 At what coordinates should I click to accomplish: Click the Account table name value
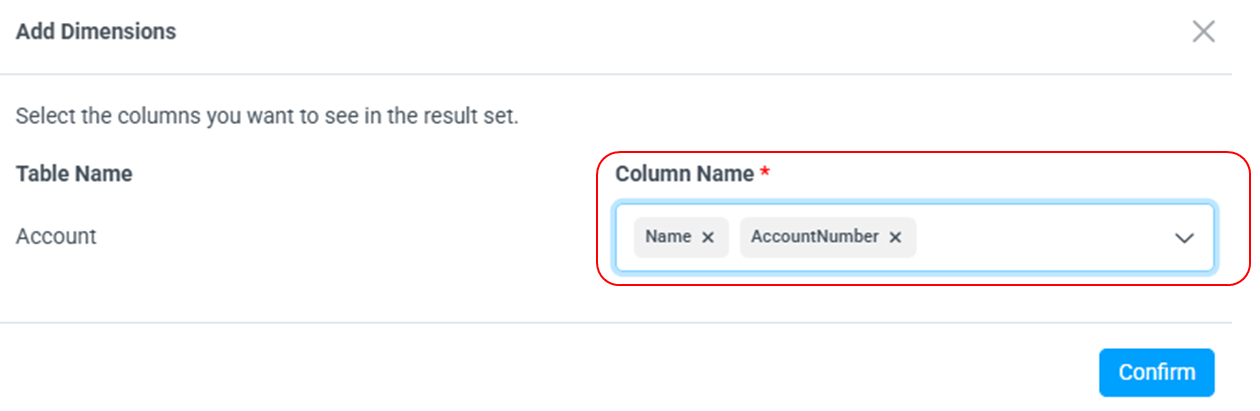click(56, 237)
